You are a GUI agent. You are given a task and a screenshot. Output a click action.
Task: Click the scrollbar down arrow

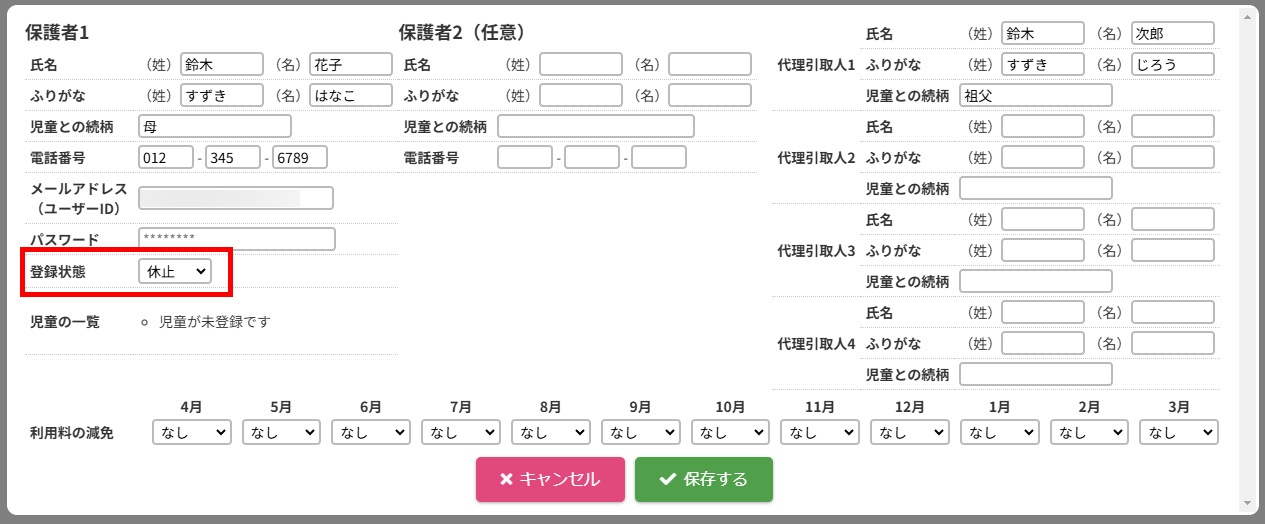pos(1246,503)
